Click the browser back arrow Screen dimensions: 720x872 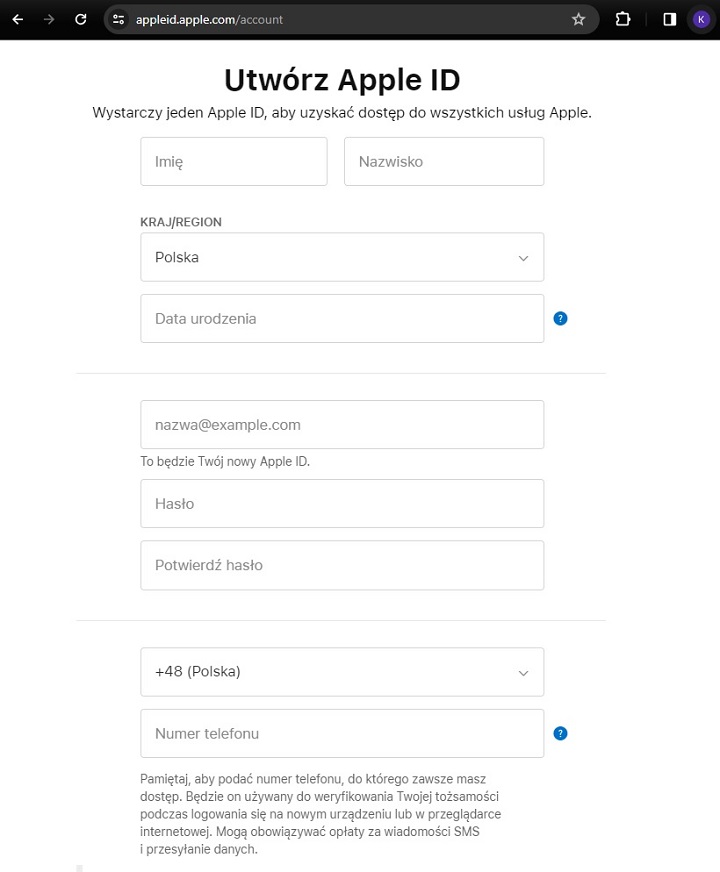pos(17,19)
